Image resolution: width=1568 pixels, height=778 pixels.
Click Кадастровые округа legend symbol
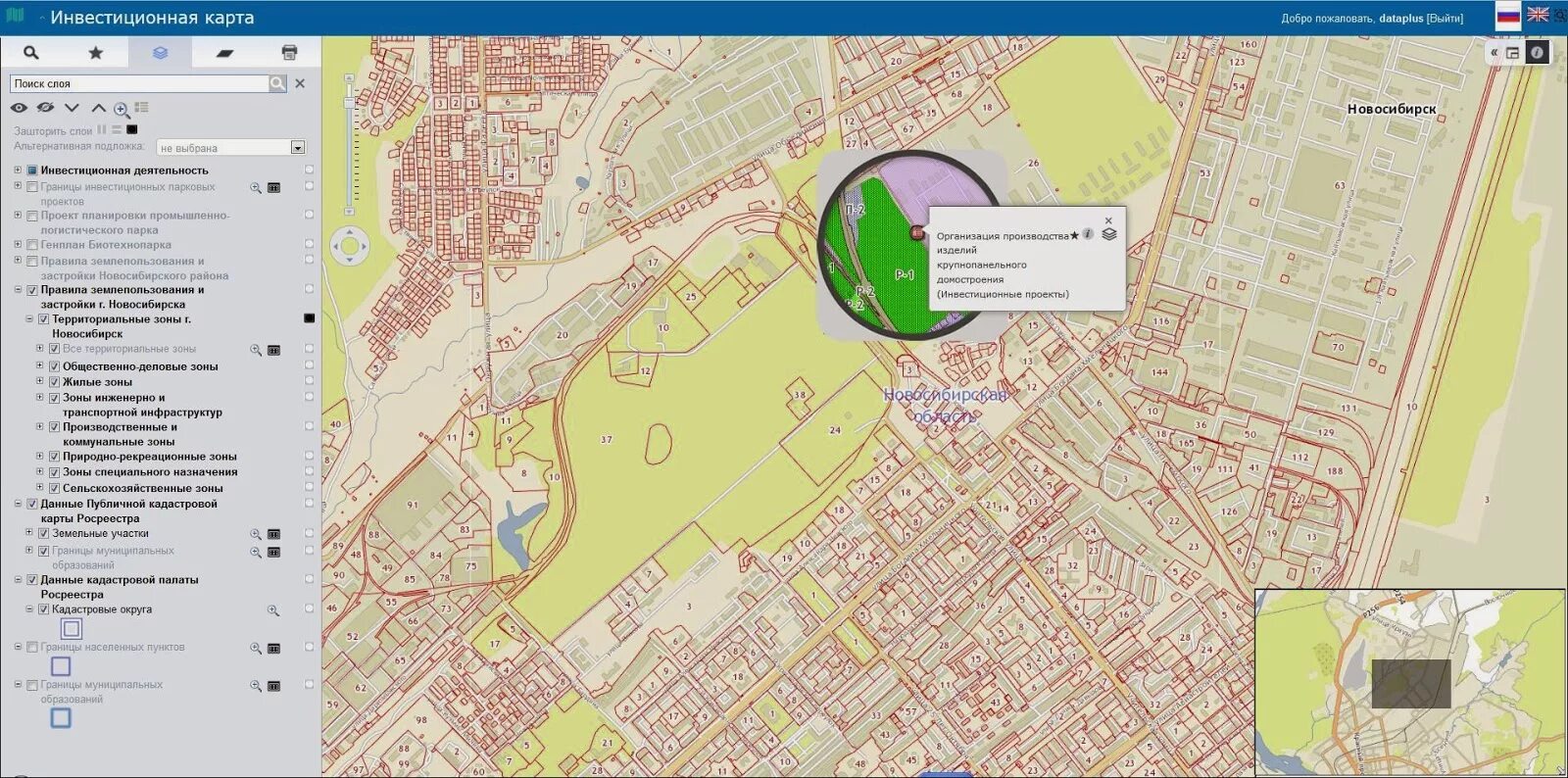[72, 629]
